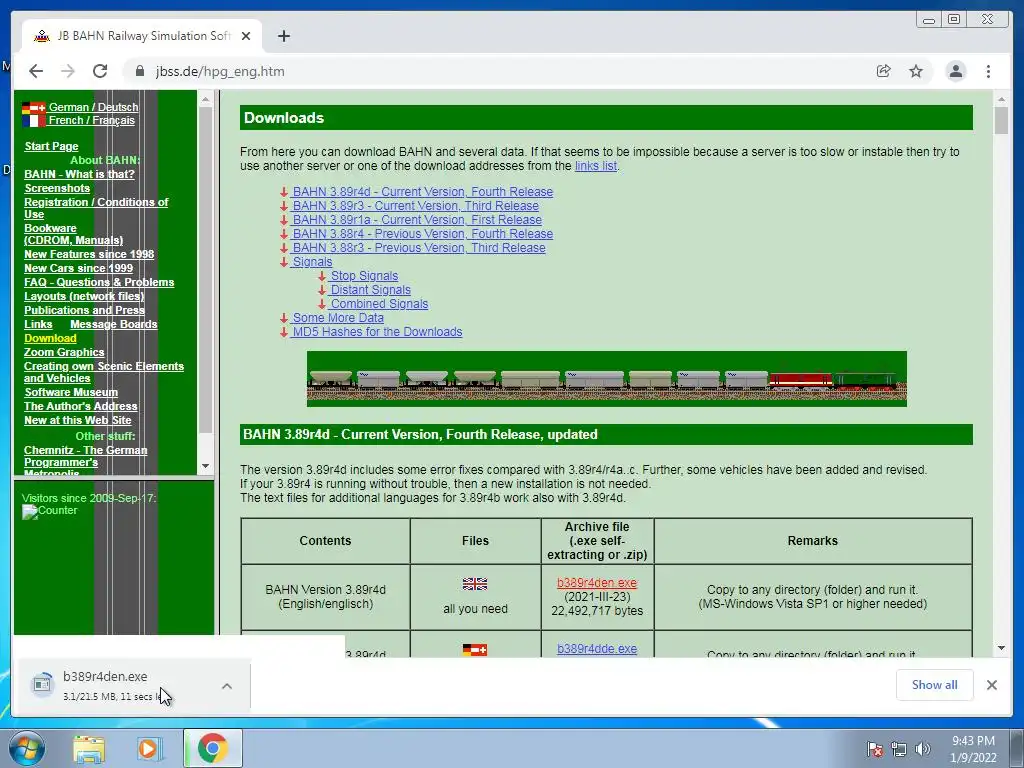Viewport: 1024px width, 768px height.
Task: Open Creating own Scenic Elements link
Action: 104,372
